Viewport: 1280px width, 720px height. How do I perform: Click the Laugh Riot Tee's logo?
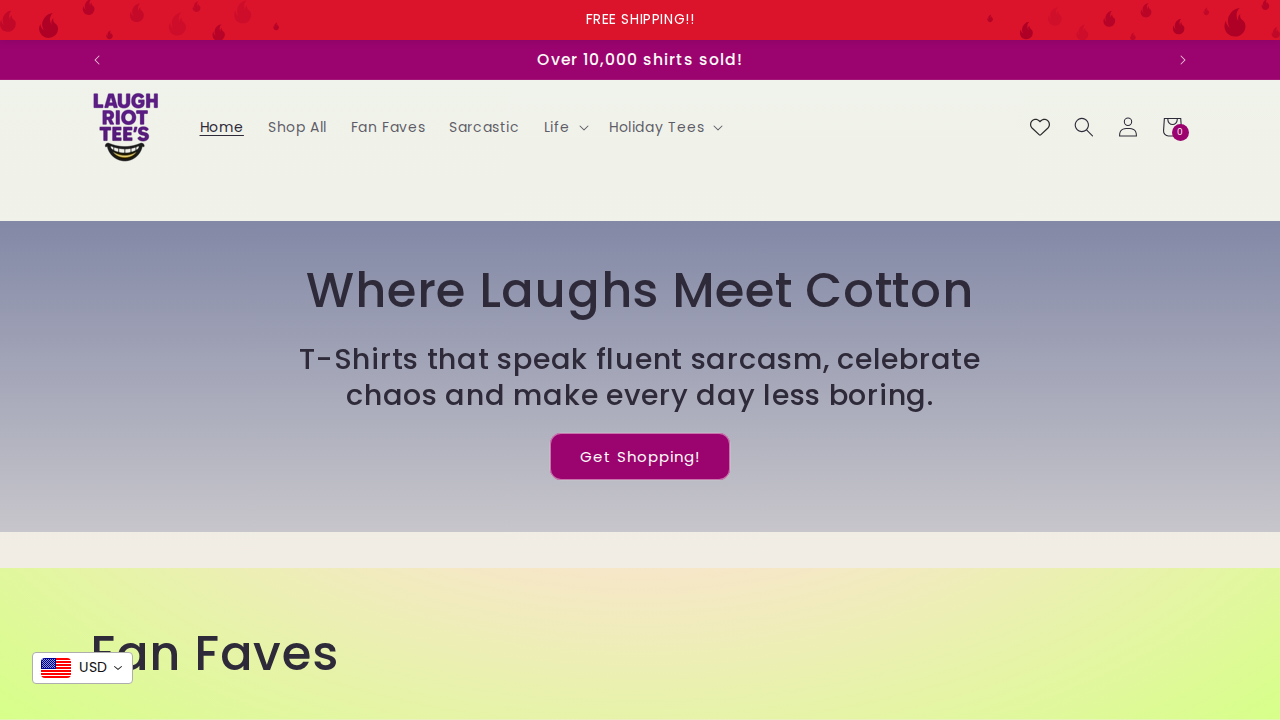coord(125,126)
